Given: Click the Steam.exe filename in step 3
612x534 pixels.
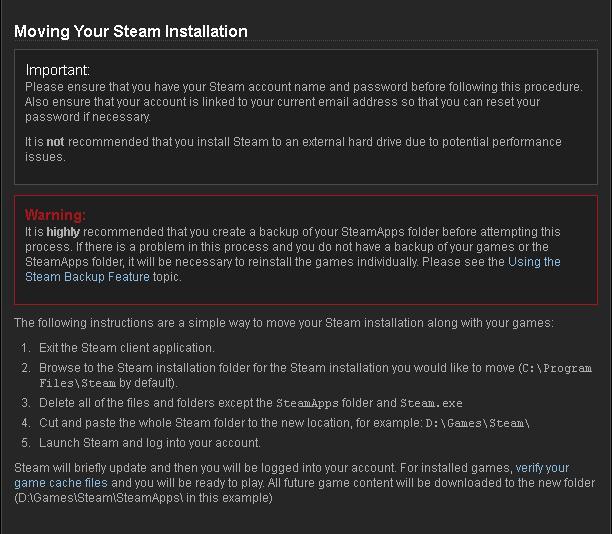Looking at the screenshot, I should pos(416,404).
